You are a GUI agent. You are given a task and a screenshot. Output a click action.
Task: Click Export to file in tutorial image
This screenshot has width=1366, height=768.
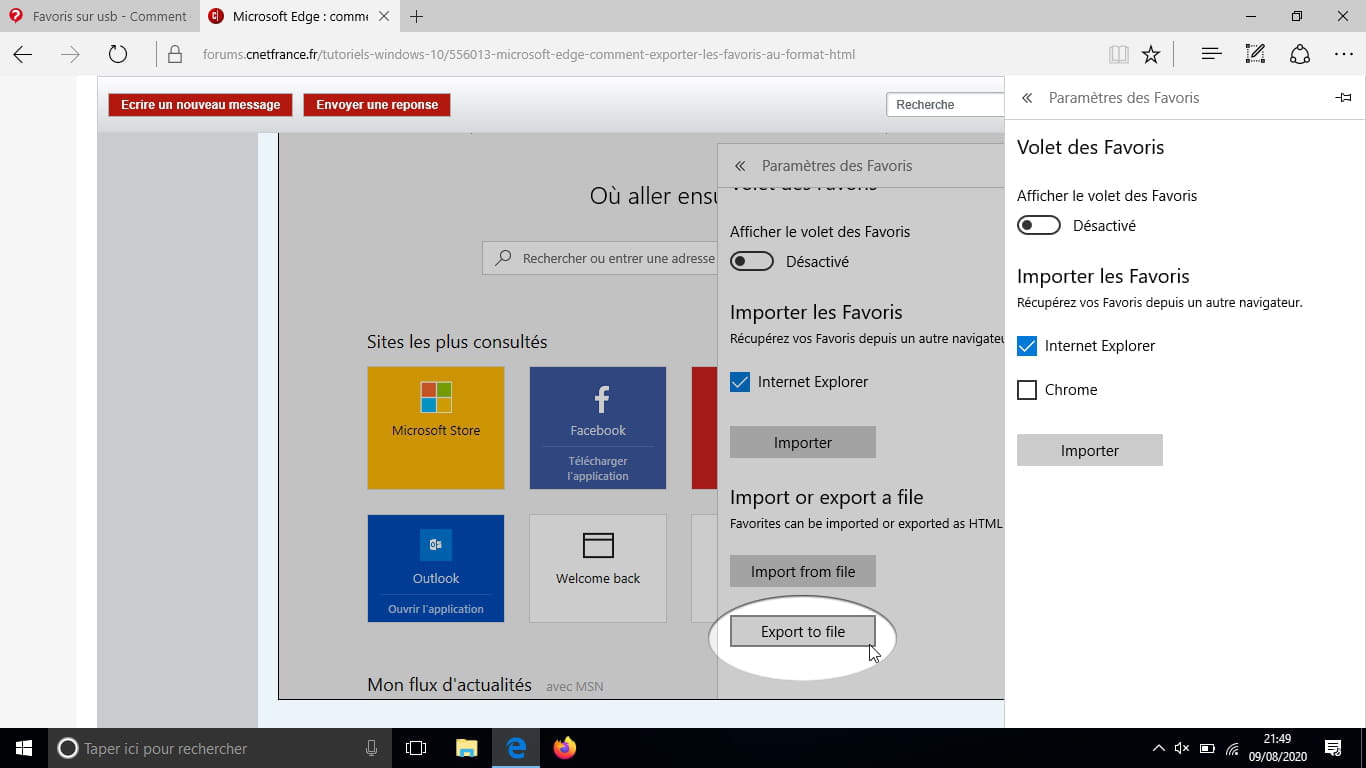[803, 632]
